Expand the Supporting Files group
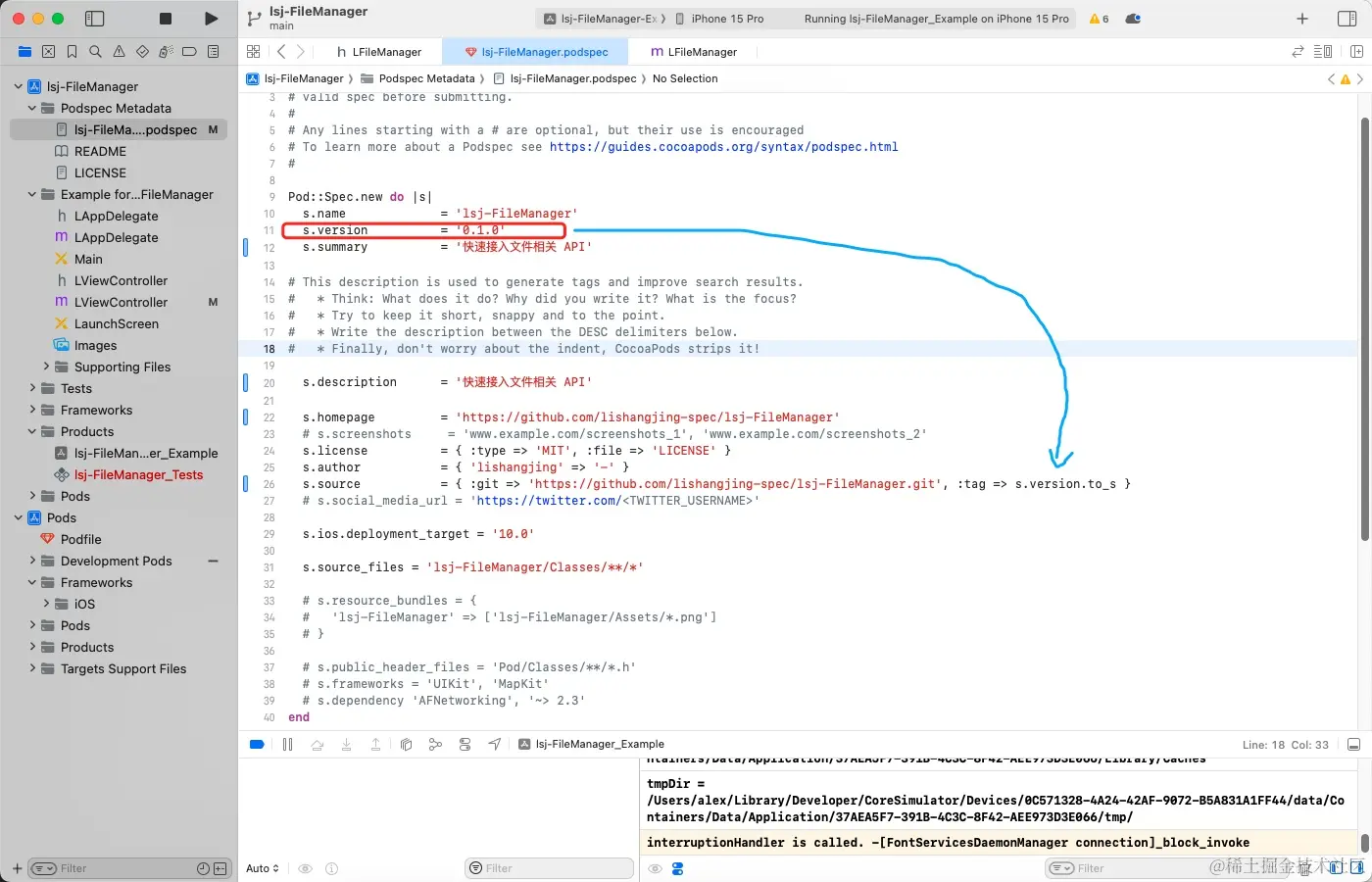Viewport: 1372px width, 882px height. (x=46, y=367)
